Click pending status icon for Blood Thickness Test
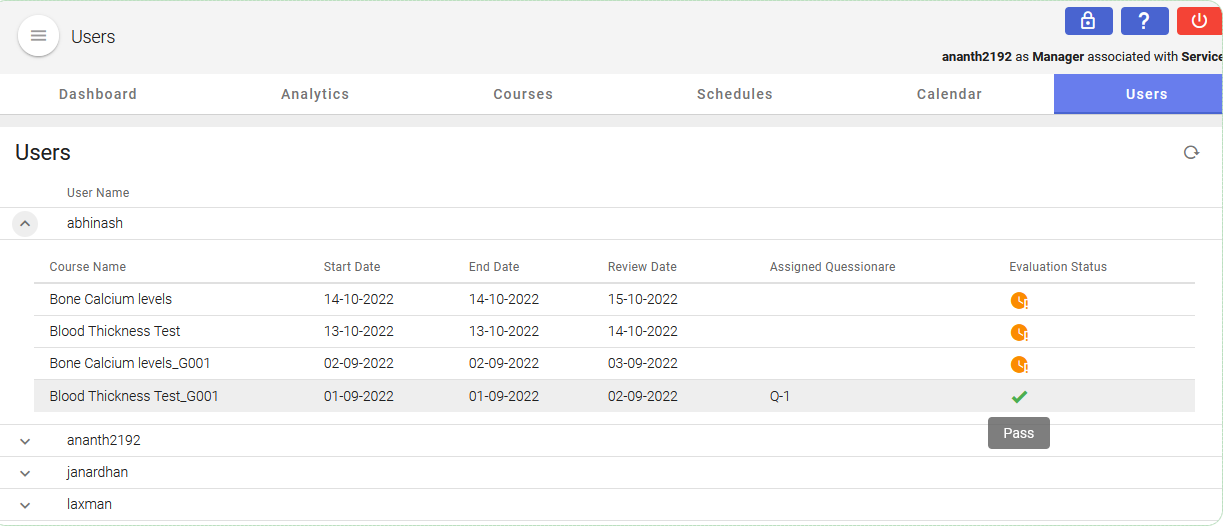This screenshot has height=526, width=1223. (1019, 332)
